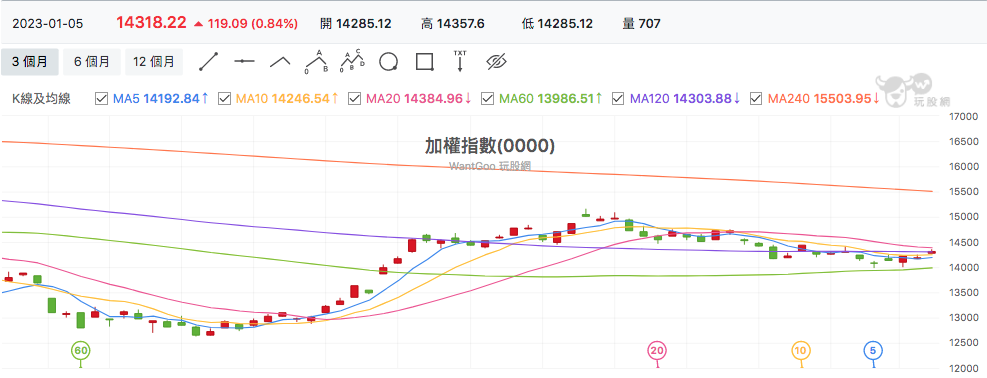
Task: Click the blue 5 marker on timeline
Action: point(872,350)
